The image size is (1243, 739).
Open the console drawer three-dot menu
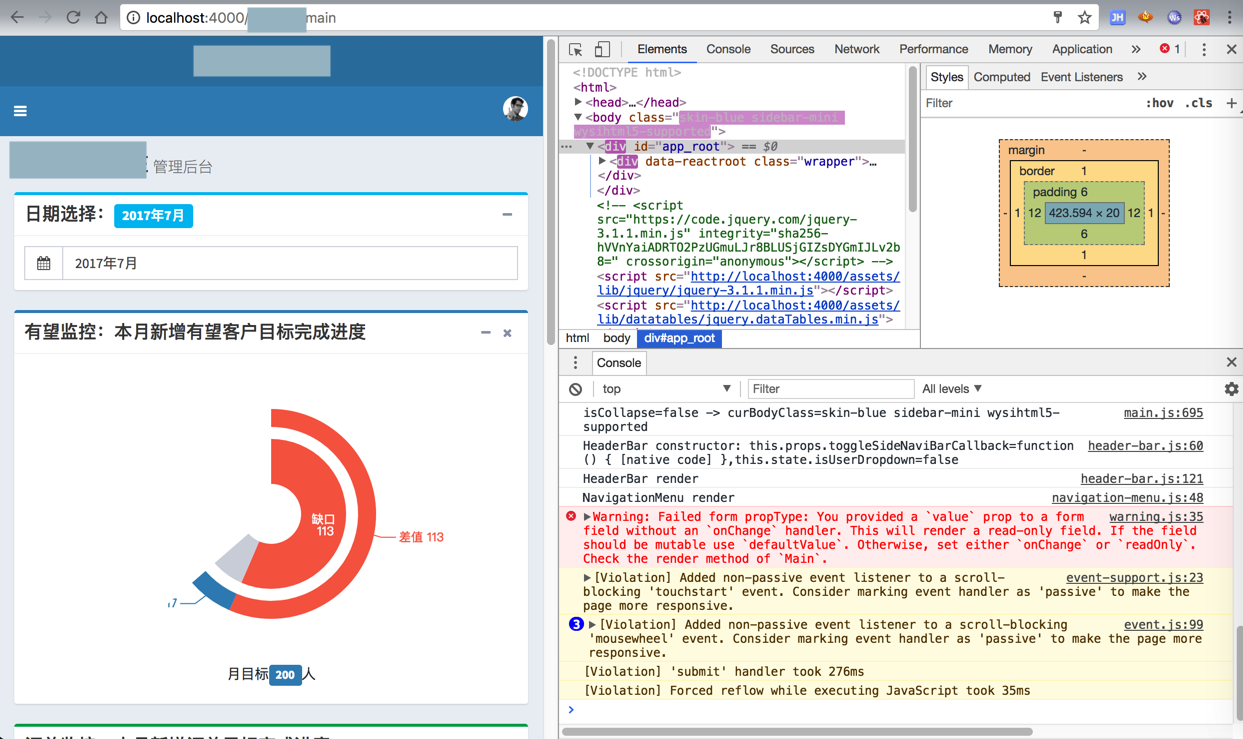coord(575,363)
